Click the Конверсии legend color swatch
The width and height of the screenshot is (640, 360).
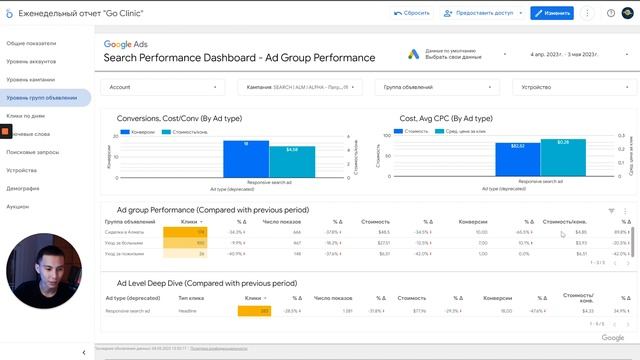pos(125,132)
